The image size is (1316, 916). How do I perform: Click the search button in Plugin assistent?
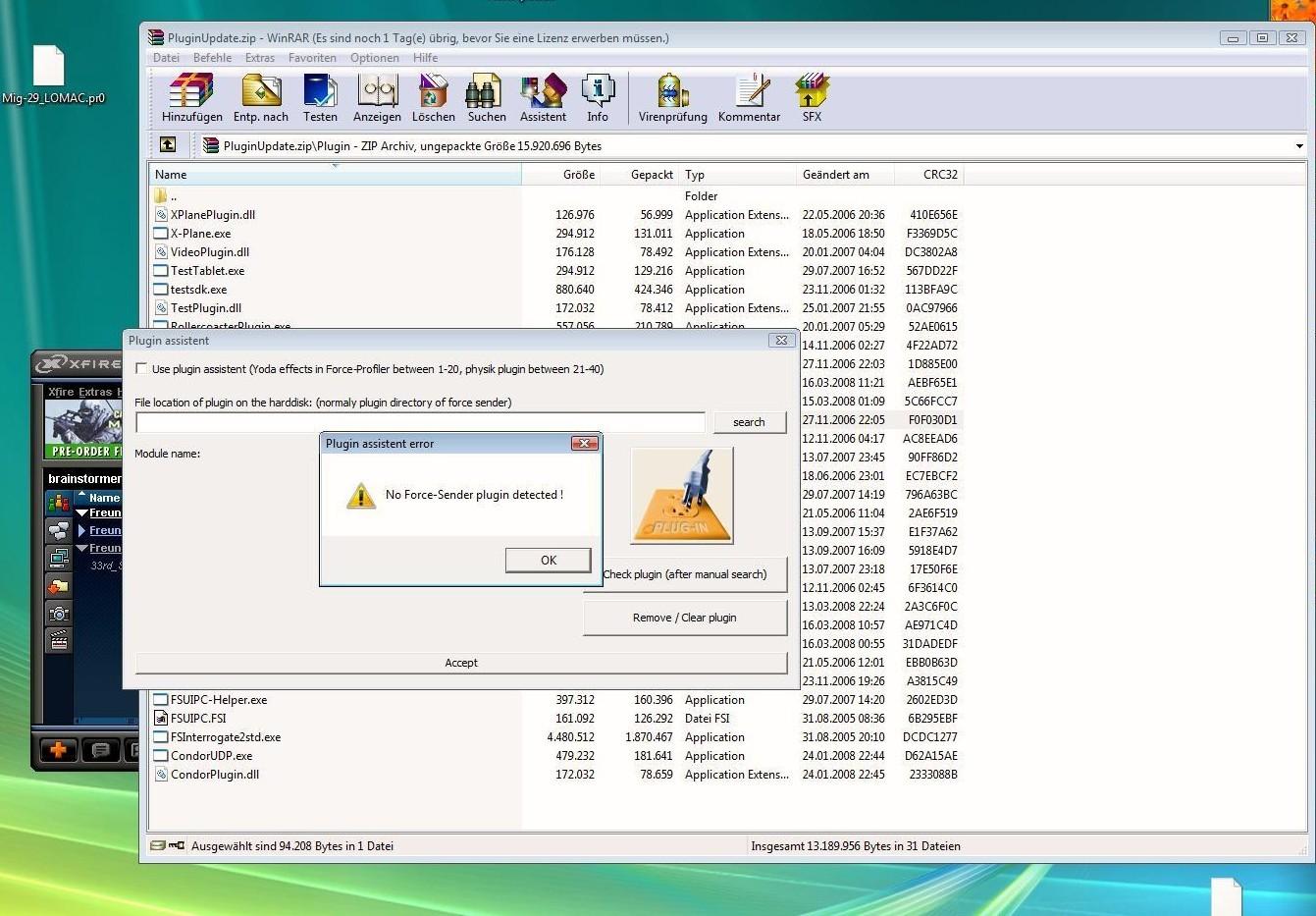tap(749, 422)
